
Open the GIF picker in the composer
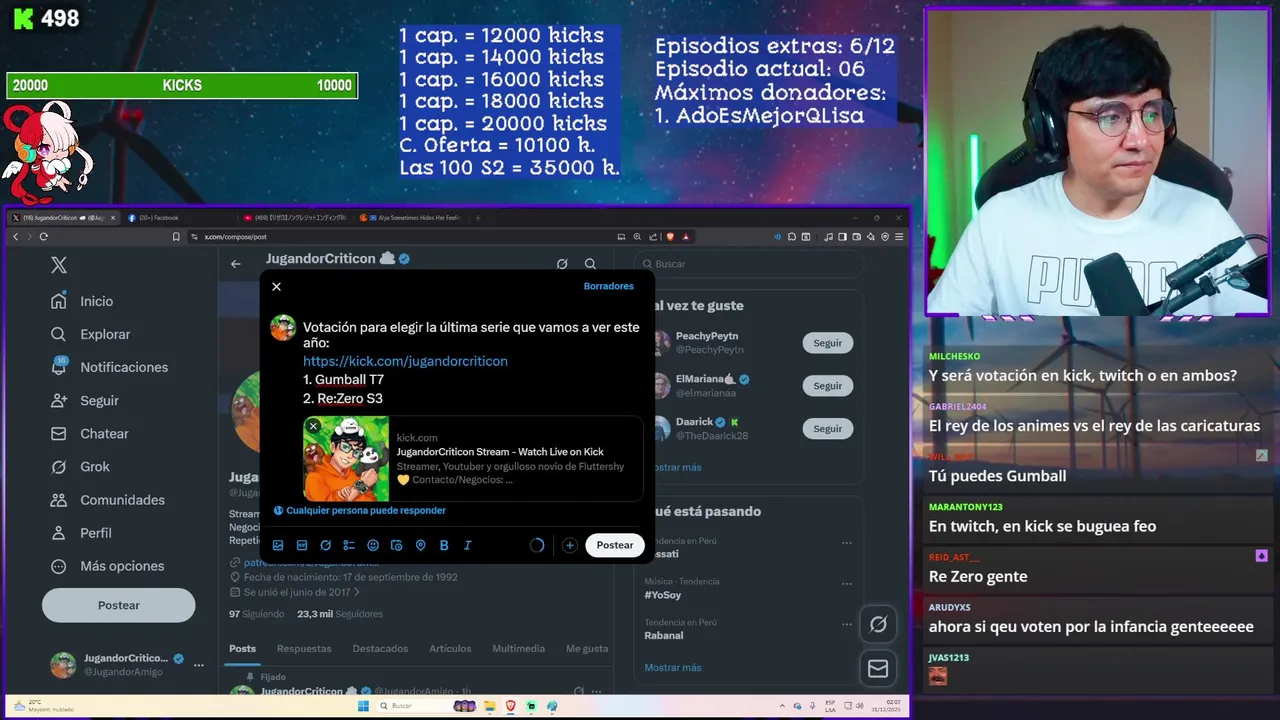tap(302, 545)
